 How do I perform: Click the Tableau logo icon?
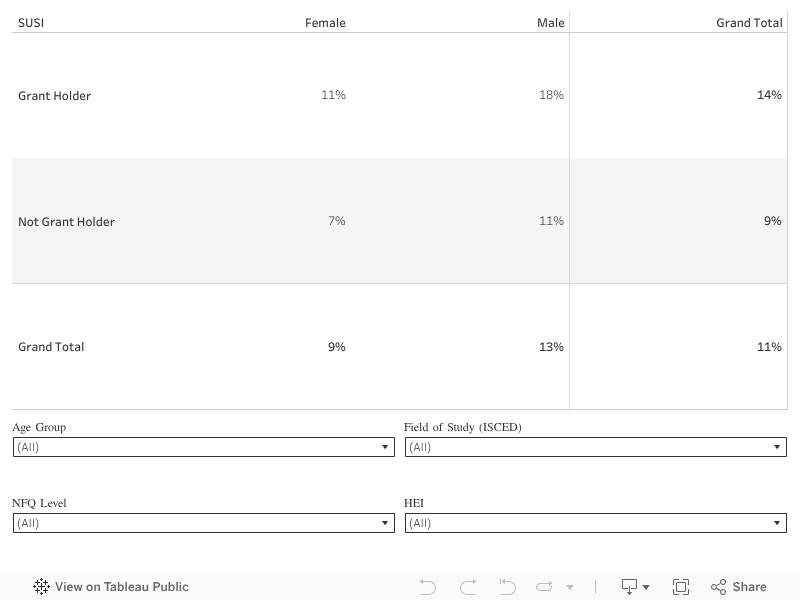[x=41, y=587]
